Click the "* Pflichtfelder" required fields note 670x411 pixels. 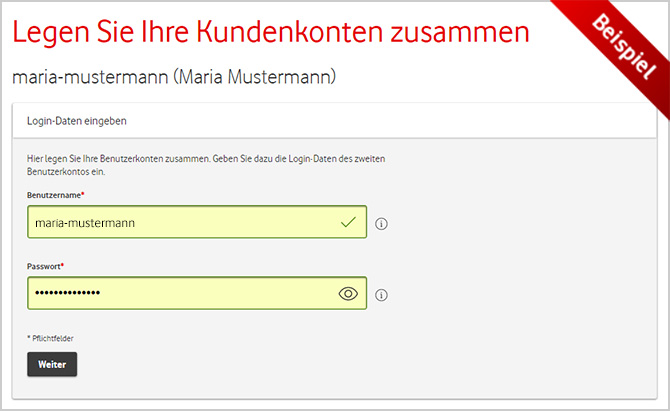[51, 338]
